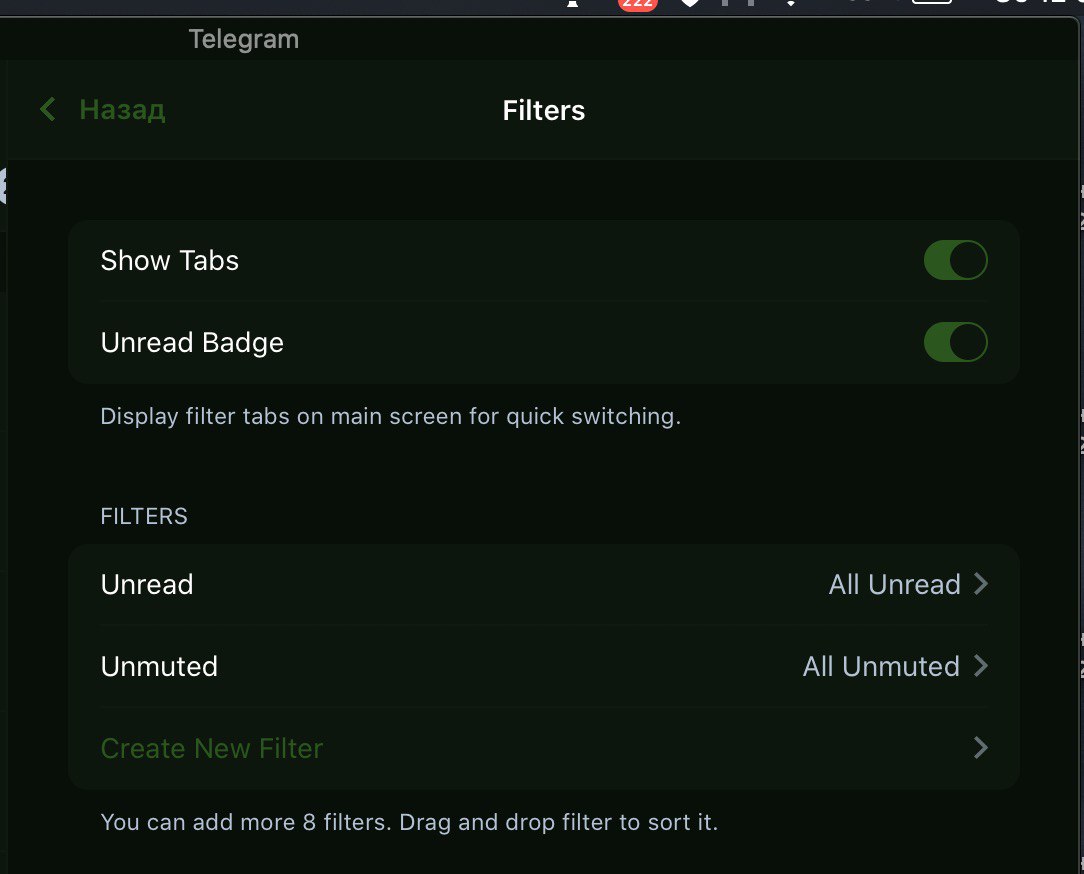
Task: Open the Unmuted filter row
Action: coord(544,666)
